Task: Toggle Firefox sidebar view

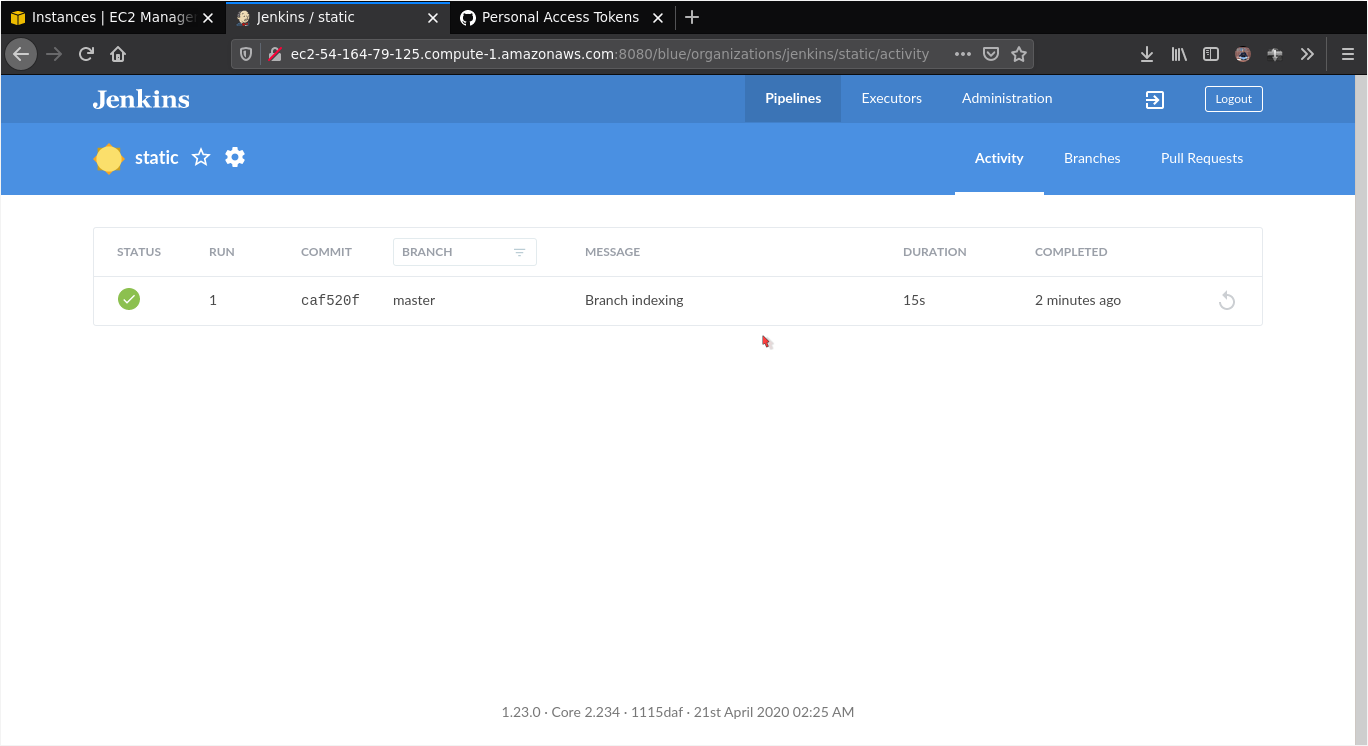Action: coord(1211,54)
